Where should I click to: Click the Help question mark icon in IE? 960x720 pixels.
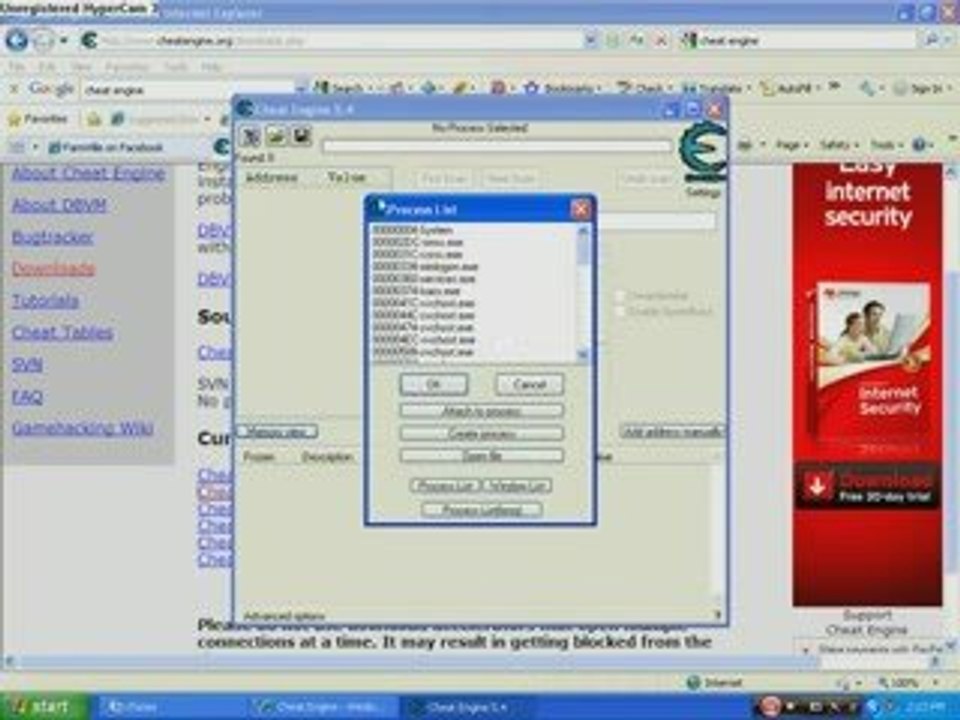(x=919, y=145)
